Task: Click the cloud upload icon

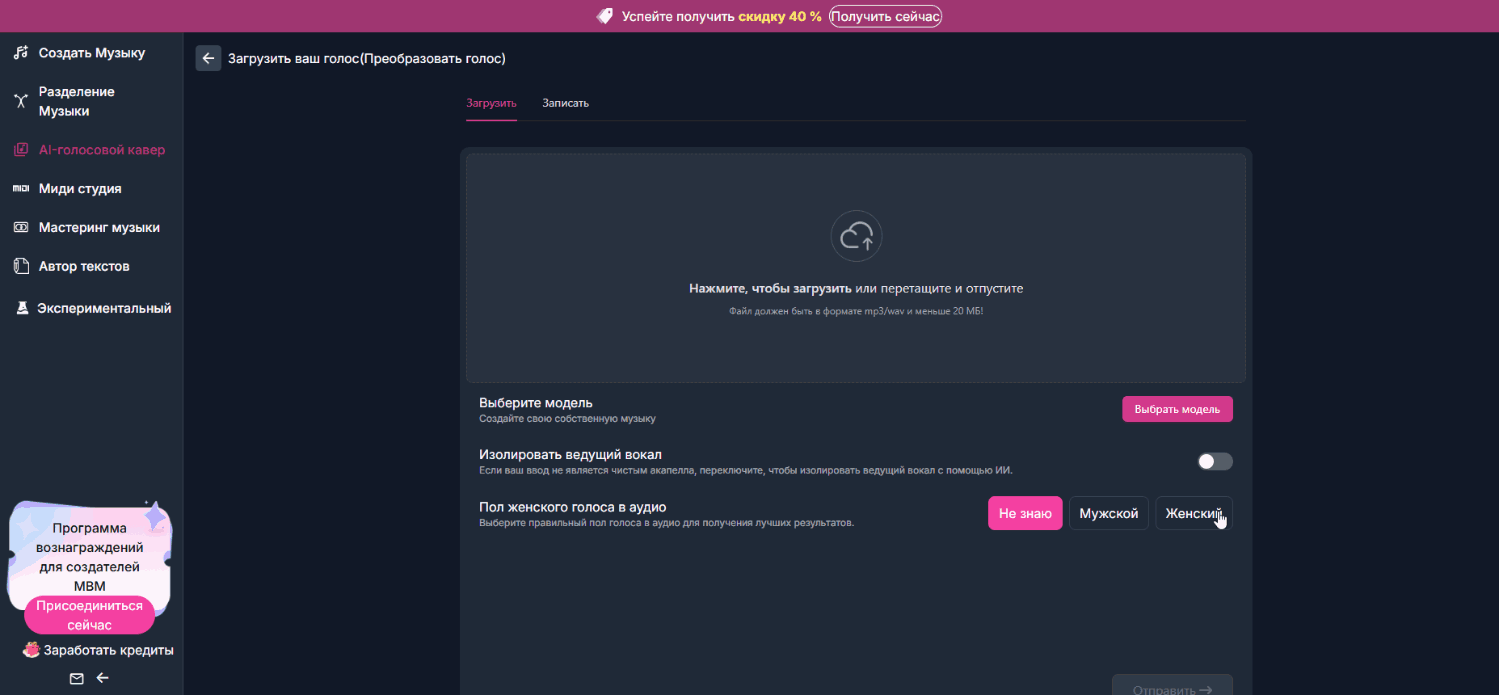Action: [856, 236]
